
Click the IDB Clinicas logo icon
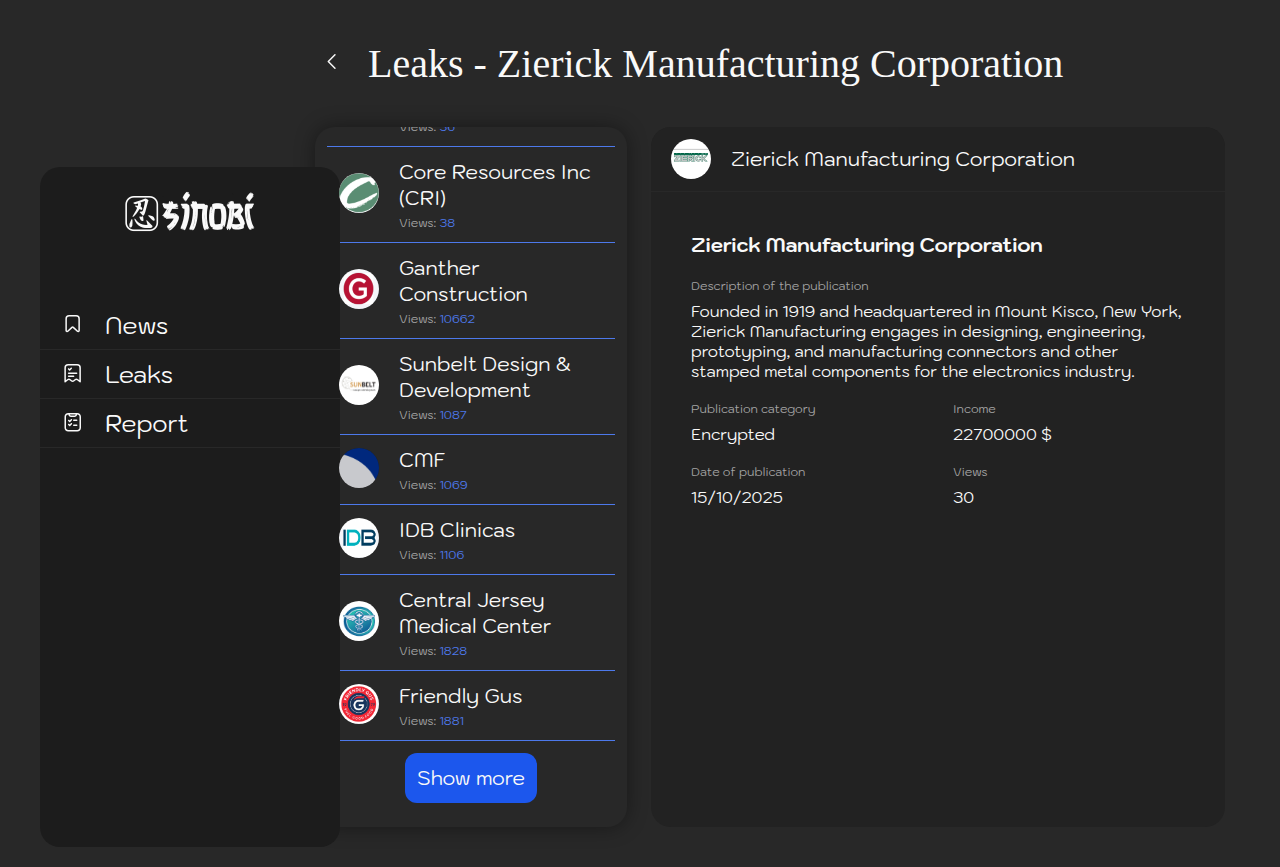[x=359, y=538]
